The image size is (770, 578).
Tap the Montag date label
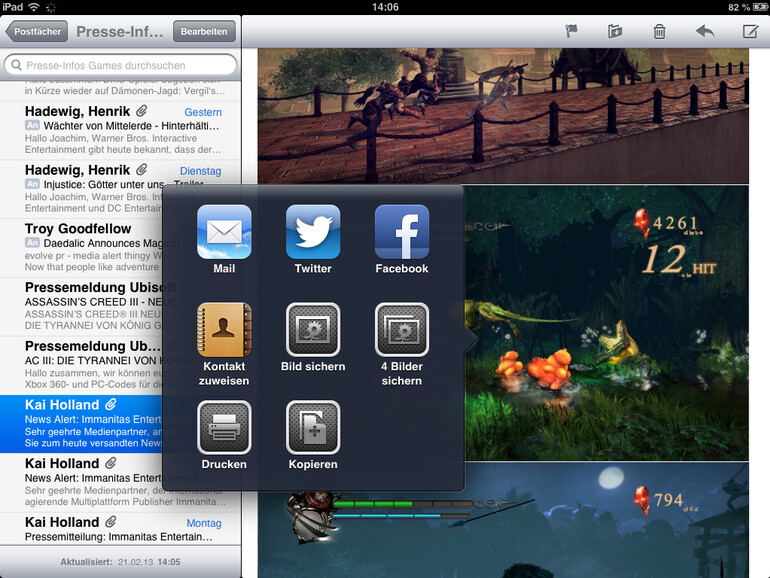(x=204, y=523)
